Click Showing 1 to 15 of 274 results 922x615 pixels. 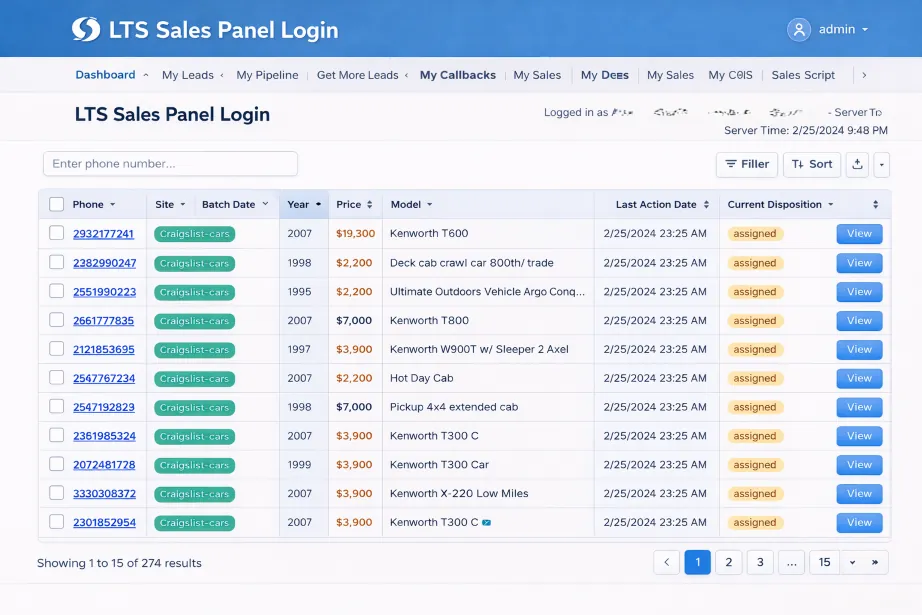(119, 563)
